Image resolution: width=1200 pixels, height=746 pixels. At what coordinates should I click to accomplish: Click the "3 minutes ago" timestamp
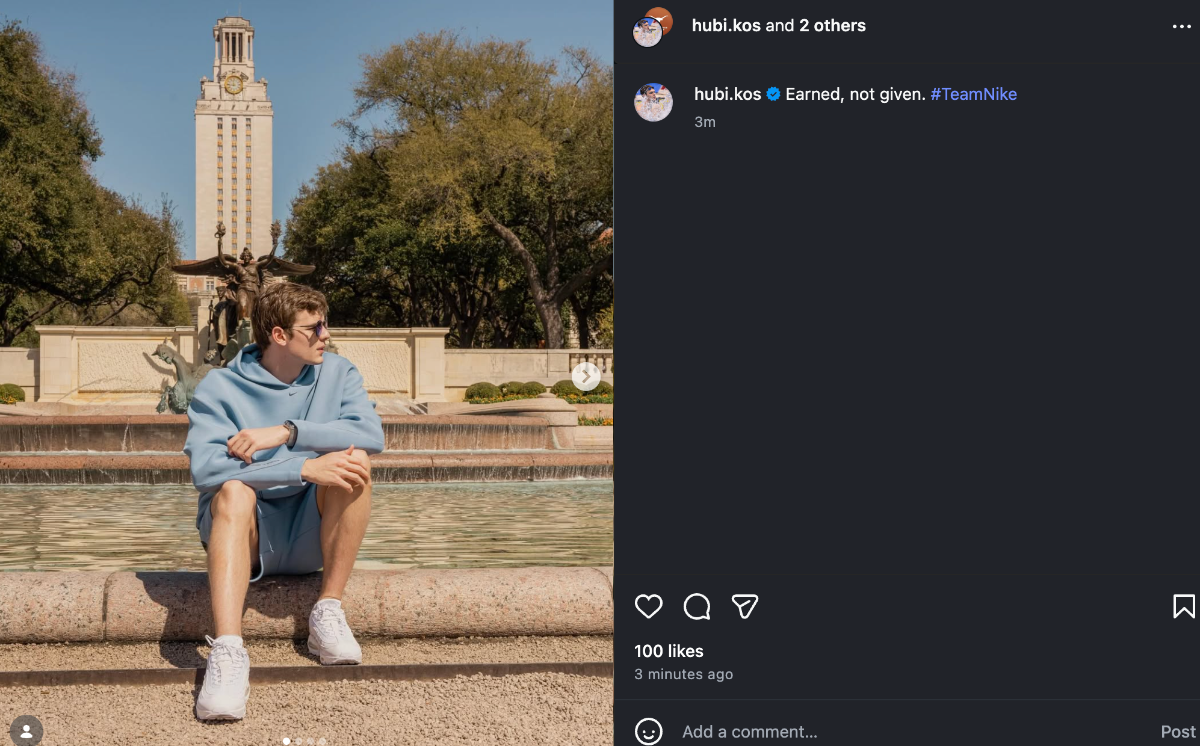pos(684,674)
